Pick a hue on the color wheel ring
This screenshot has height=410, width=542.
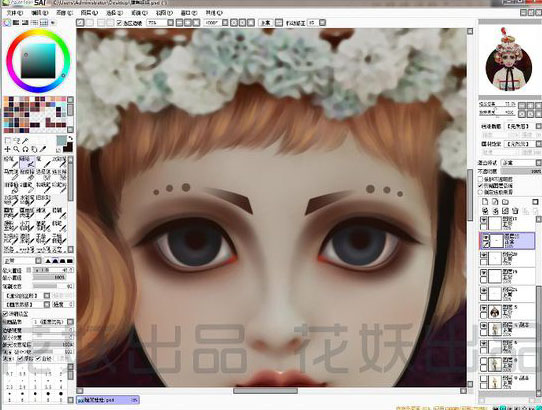click(x=38, y=32)
